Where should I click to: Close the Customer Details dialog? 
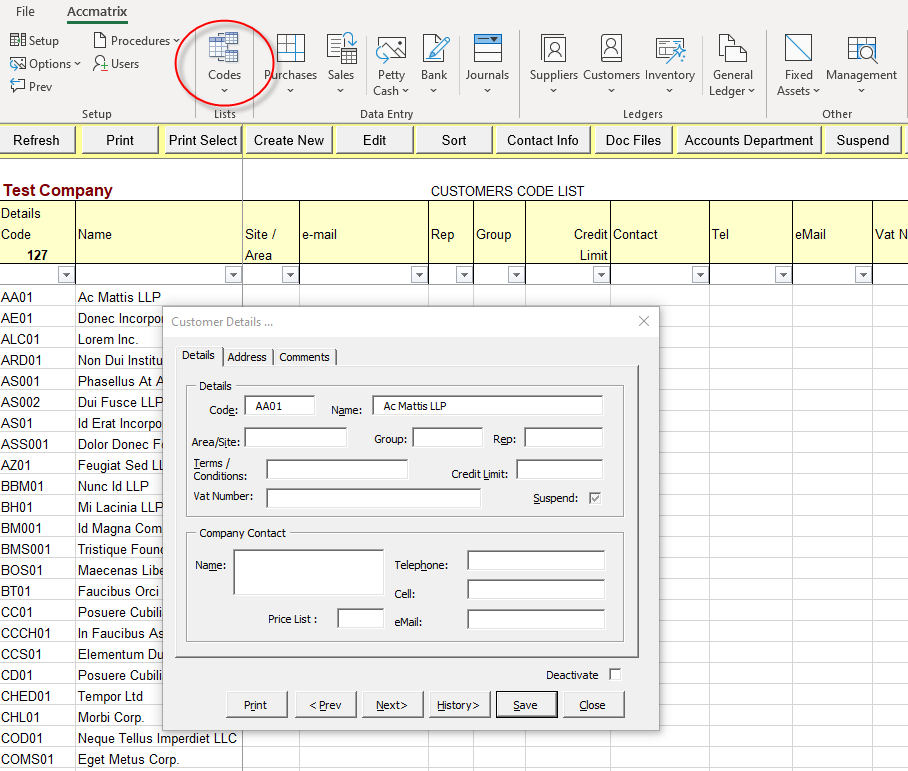pyautogui.click(x=644, y=321)
